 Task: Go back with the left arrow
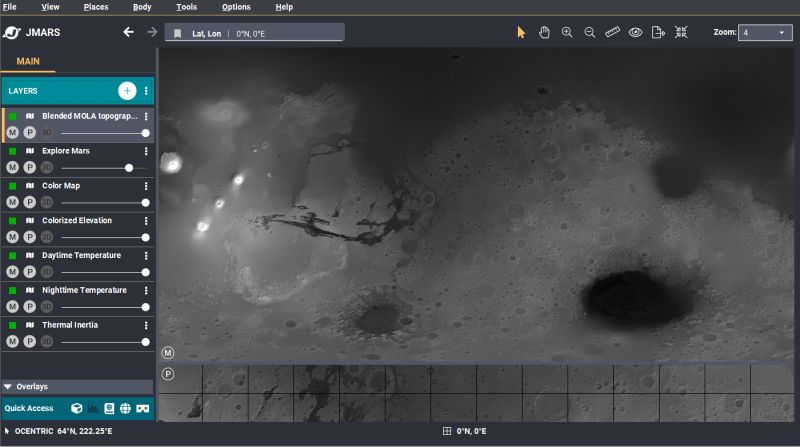point(129,32)
